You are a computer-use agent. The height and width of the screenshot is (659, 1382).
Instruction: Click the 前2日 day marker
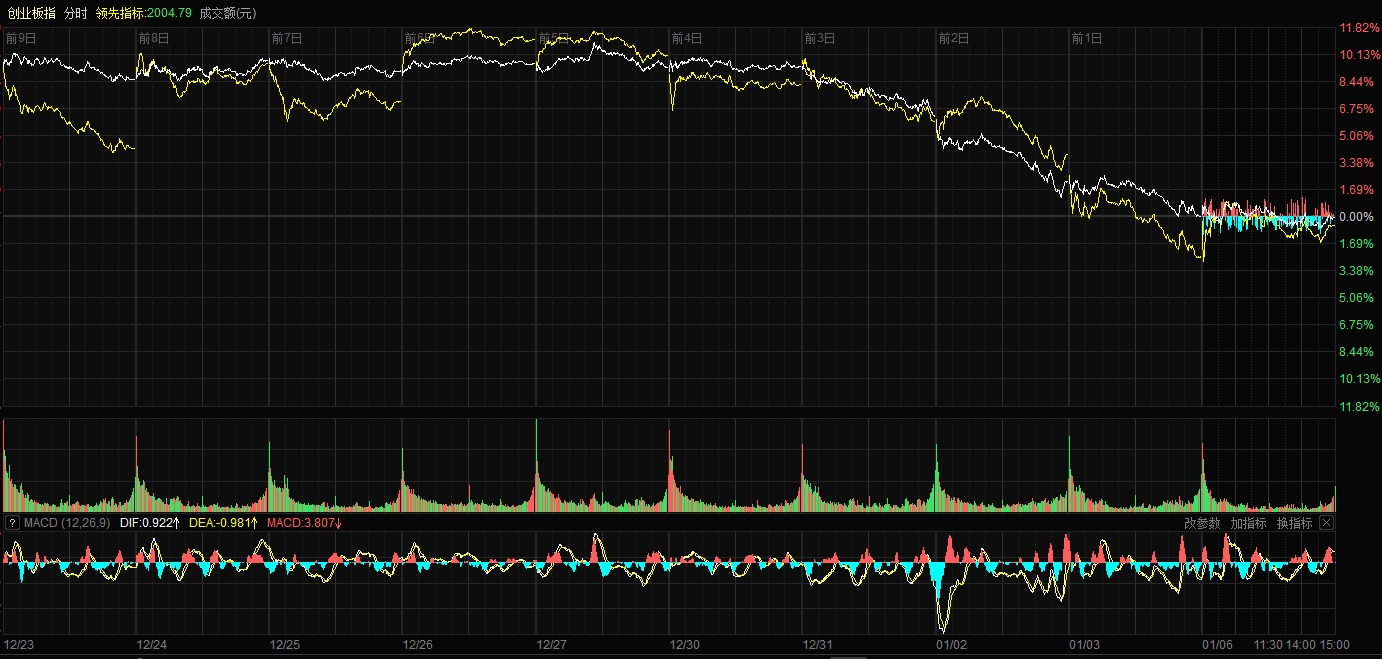(954, 38)
